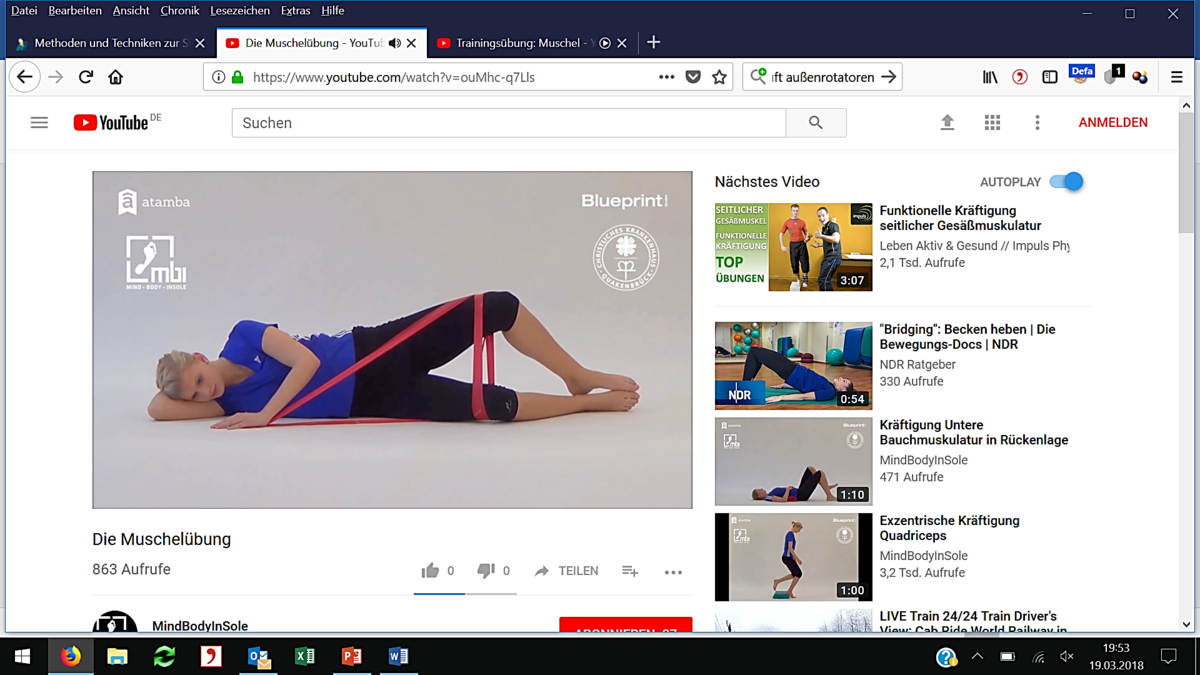This screenshot has width=1200, height=675.
Task: Switch to the Trainingsübung: Muschel tab
Action: [x=518, y=43]
